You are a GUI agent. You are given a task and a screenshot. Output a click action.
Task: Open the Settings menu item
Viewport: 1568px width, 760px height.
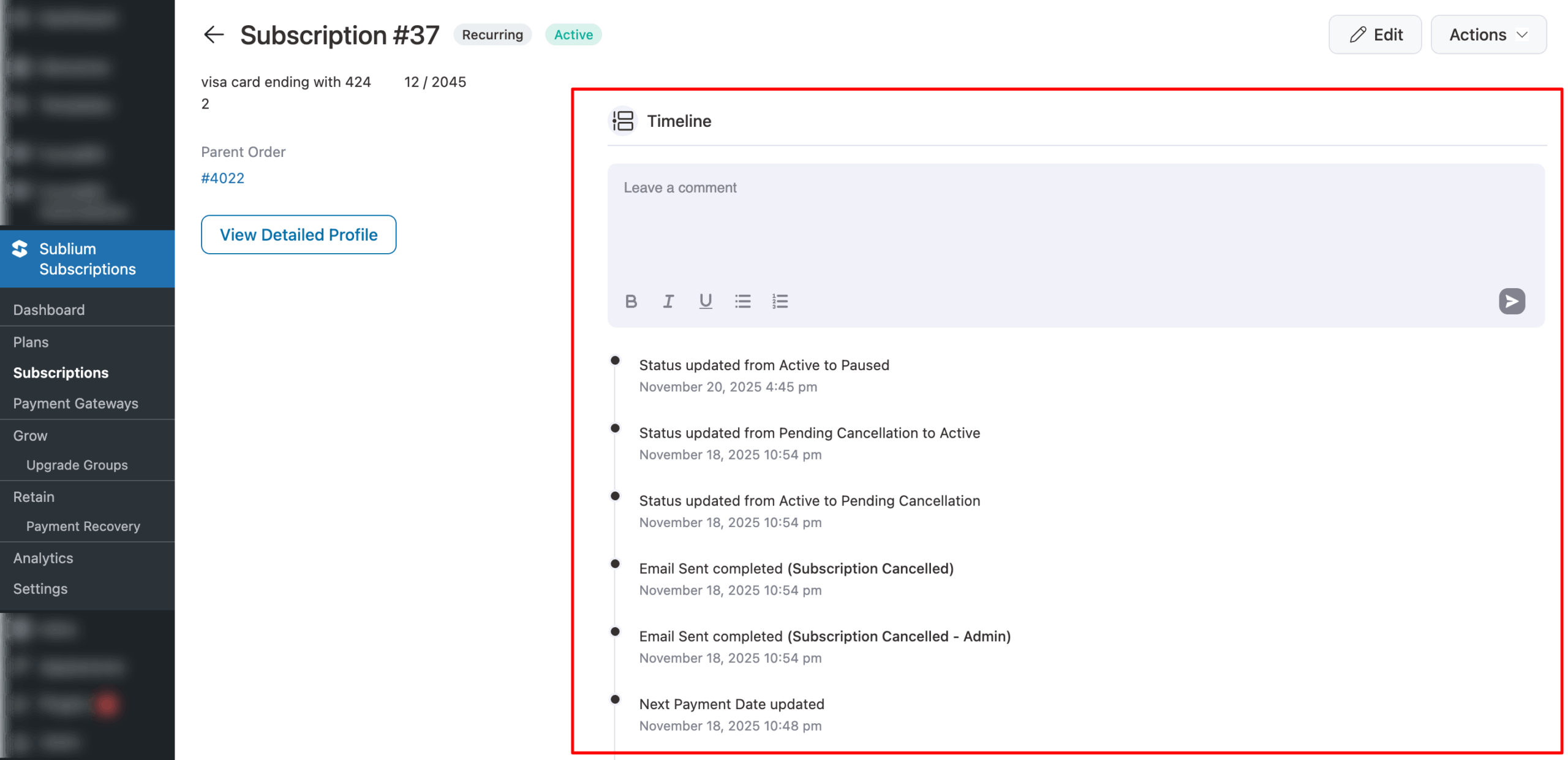pyautogui.click(x=40, y=588)
